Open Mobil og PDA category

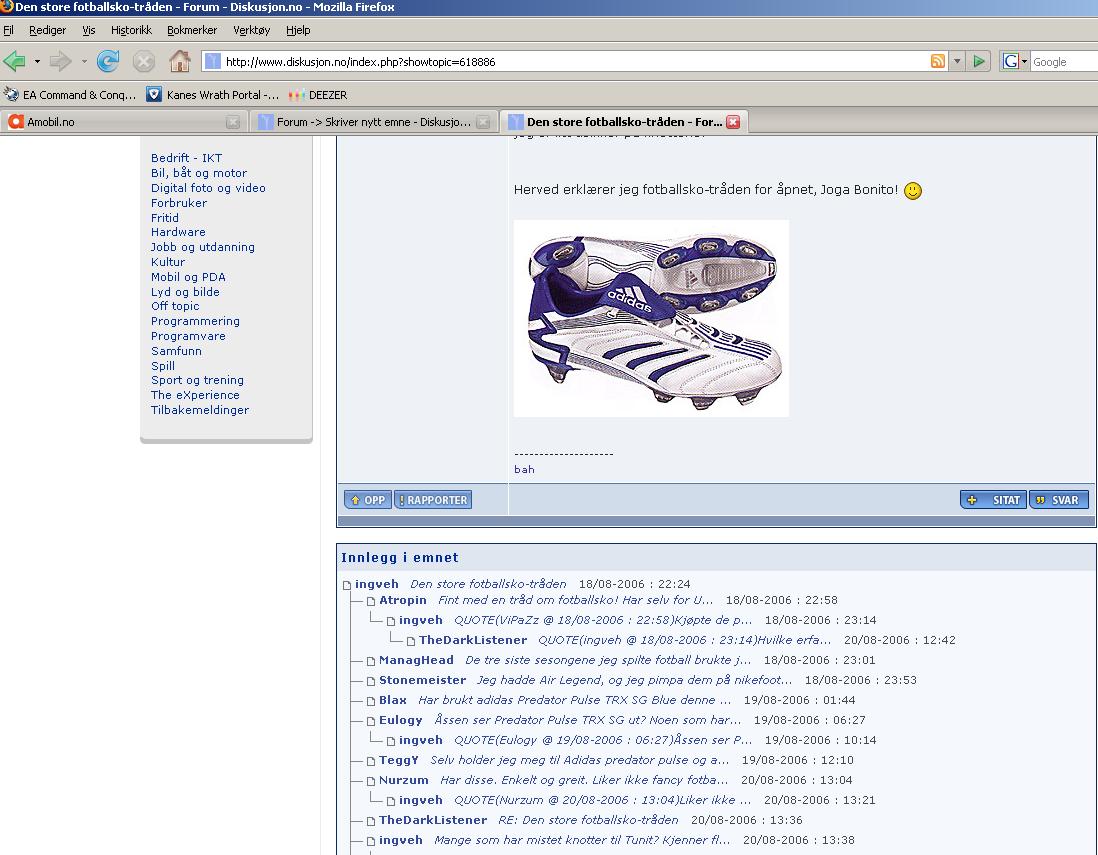click(x=188, y=277)
